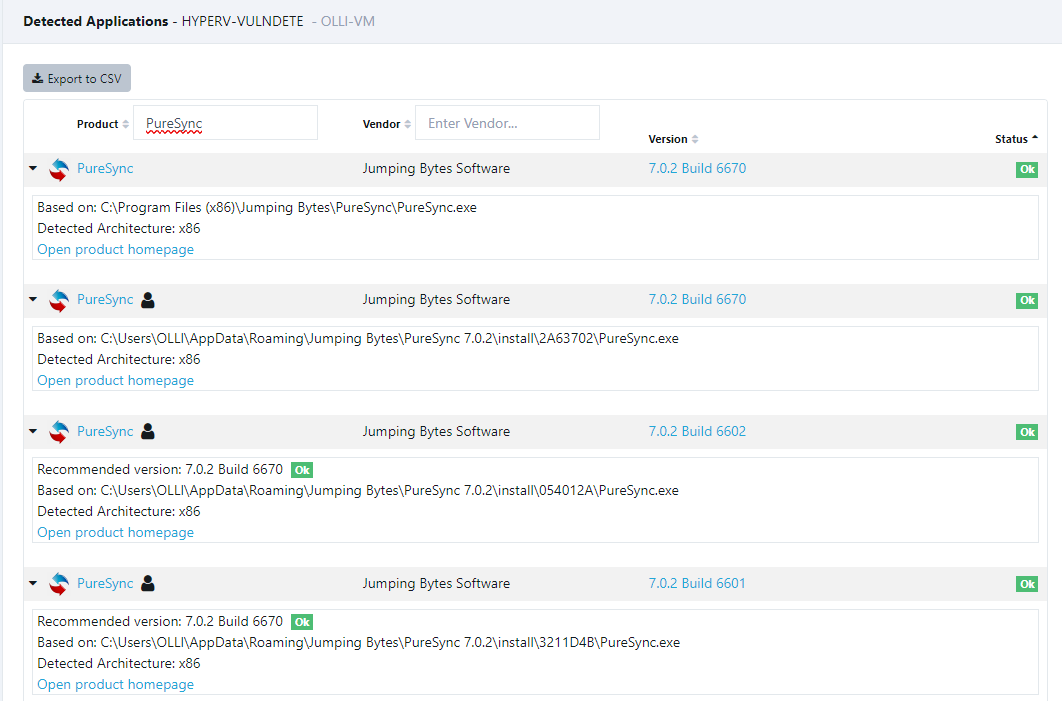This screenshot has width=1062, height=701.
Task: Click Ok badge beside recommended version in 6601 details
Action: [x=302, y=622]
